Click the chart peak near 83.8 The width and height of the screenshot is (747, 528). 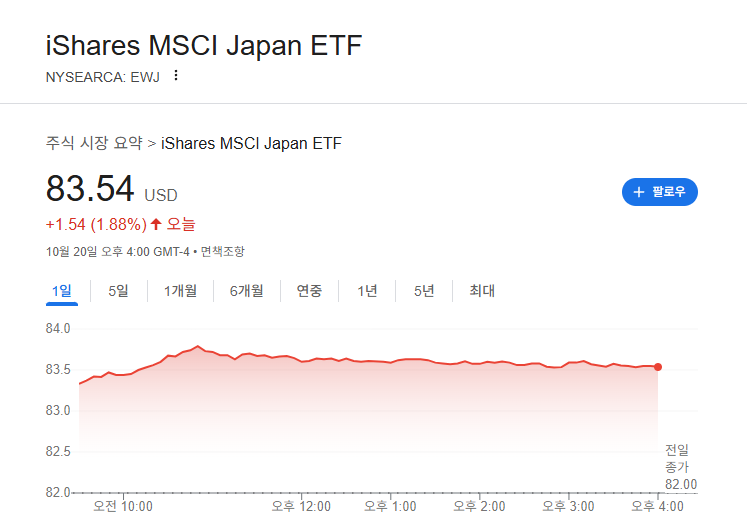198,346
